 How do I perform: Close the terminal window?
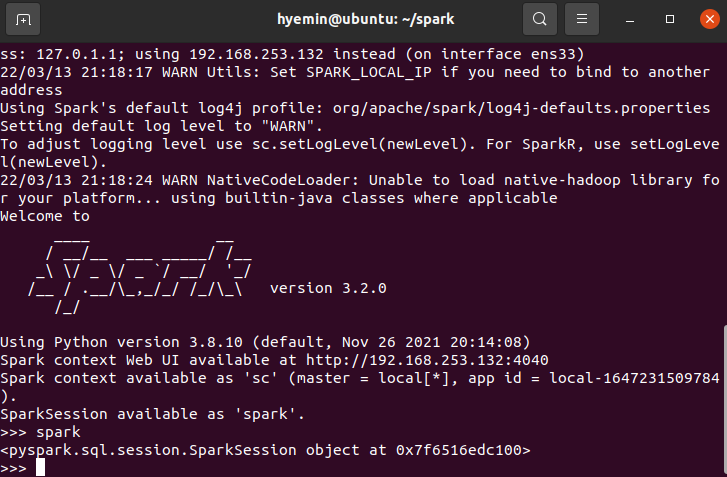coord(709,19)
